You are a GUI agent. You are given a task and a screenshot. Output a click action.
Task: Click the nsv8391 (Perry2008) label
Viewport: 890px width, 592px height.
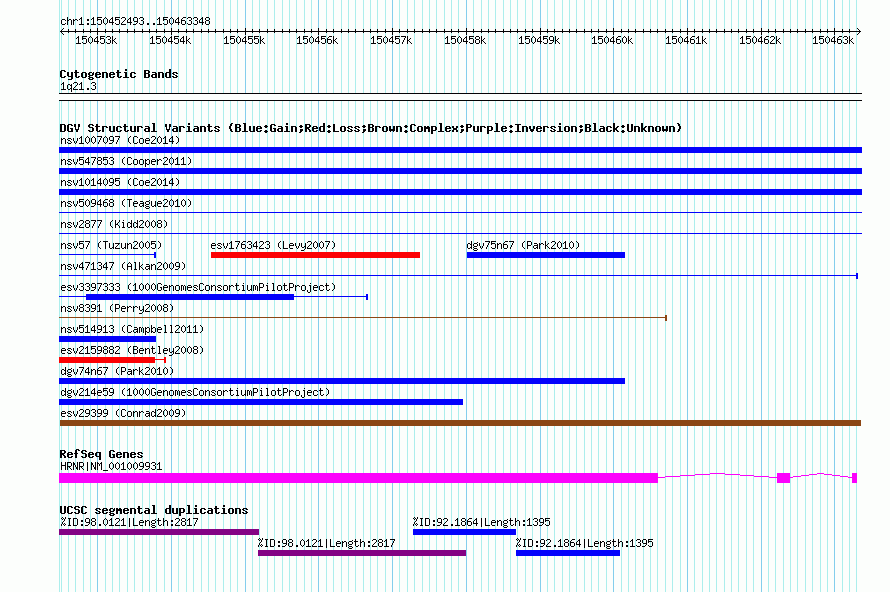117,308
